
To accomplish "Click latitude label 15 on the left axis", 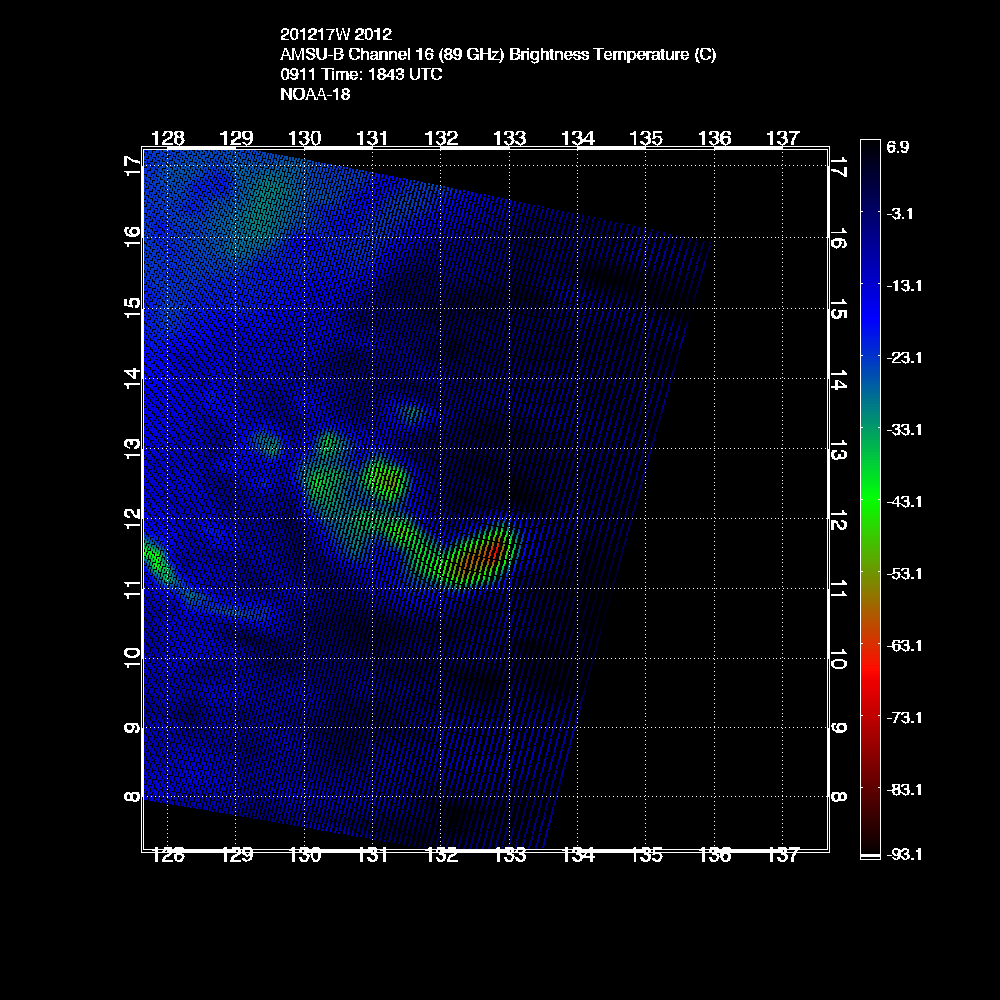I will click(x=133, y=309).
